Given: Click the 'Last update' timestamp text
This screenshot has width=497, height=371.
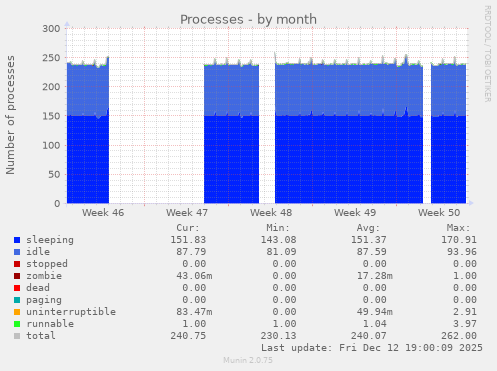Looking at the screenshot, I should tap(372, 348).
